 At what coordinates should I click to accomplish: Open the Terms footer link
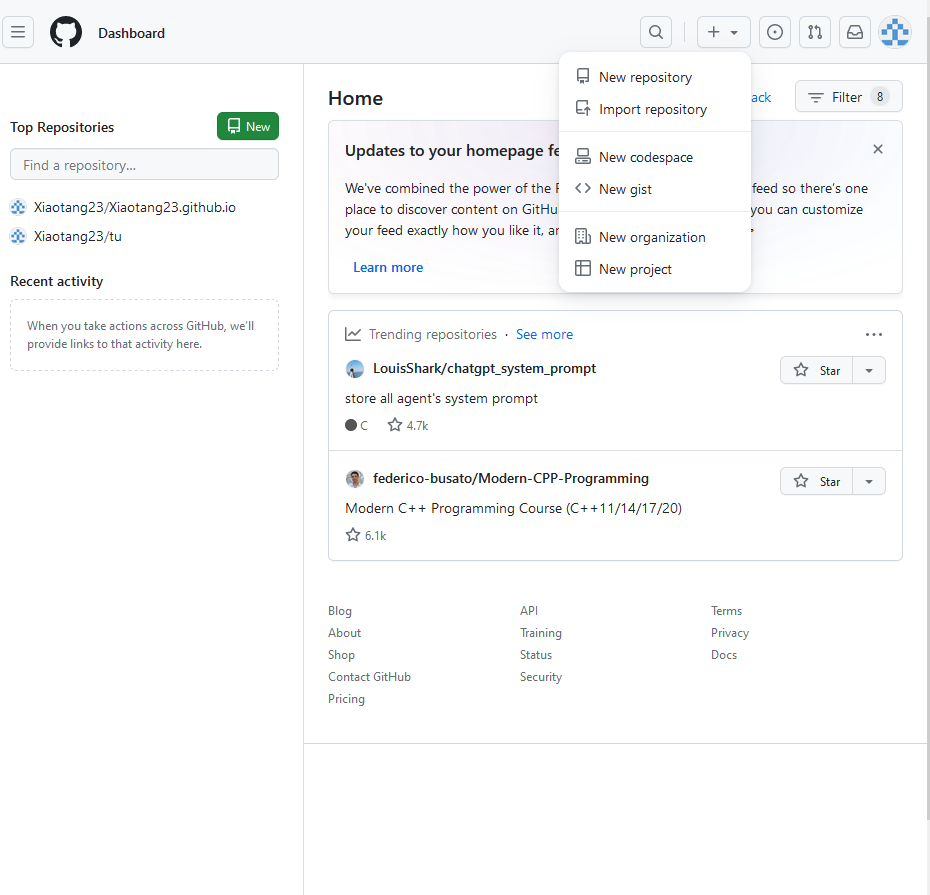727,611
